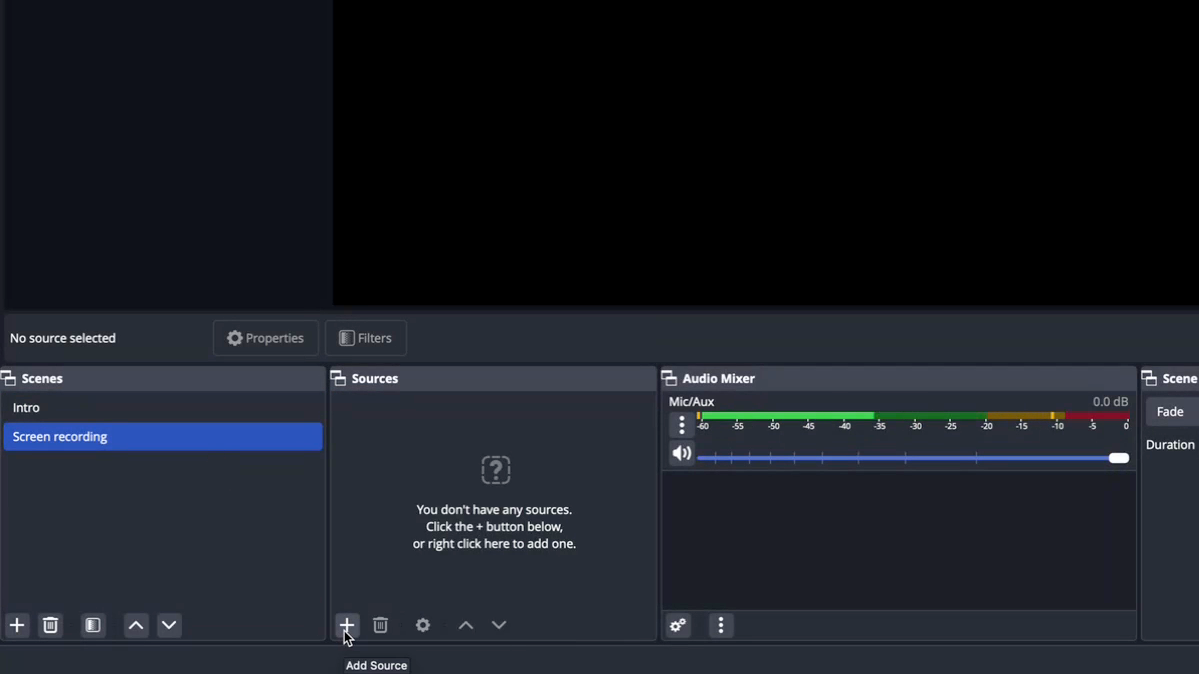This screenshot has width=1199, height=674.
Task: Move source down with down arrow
Action: 499,625
